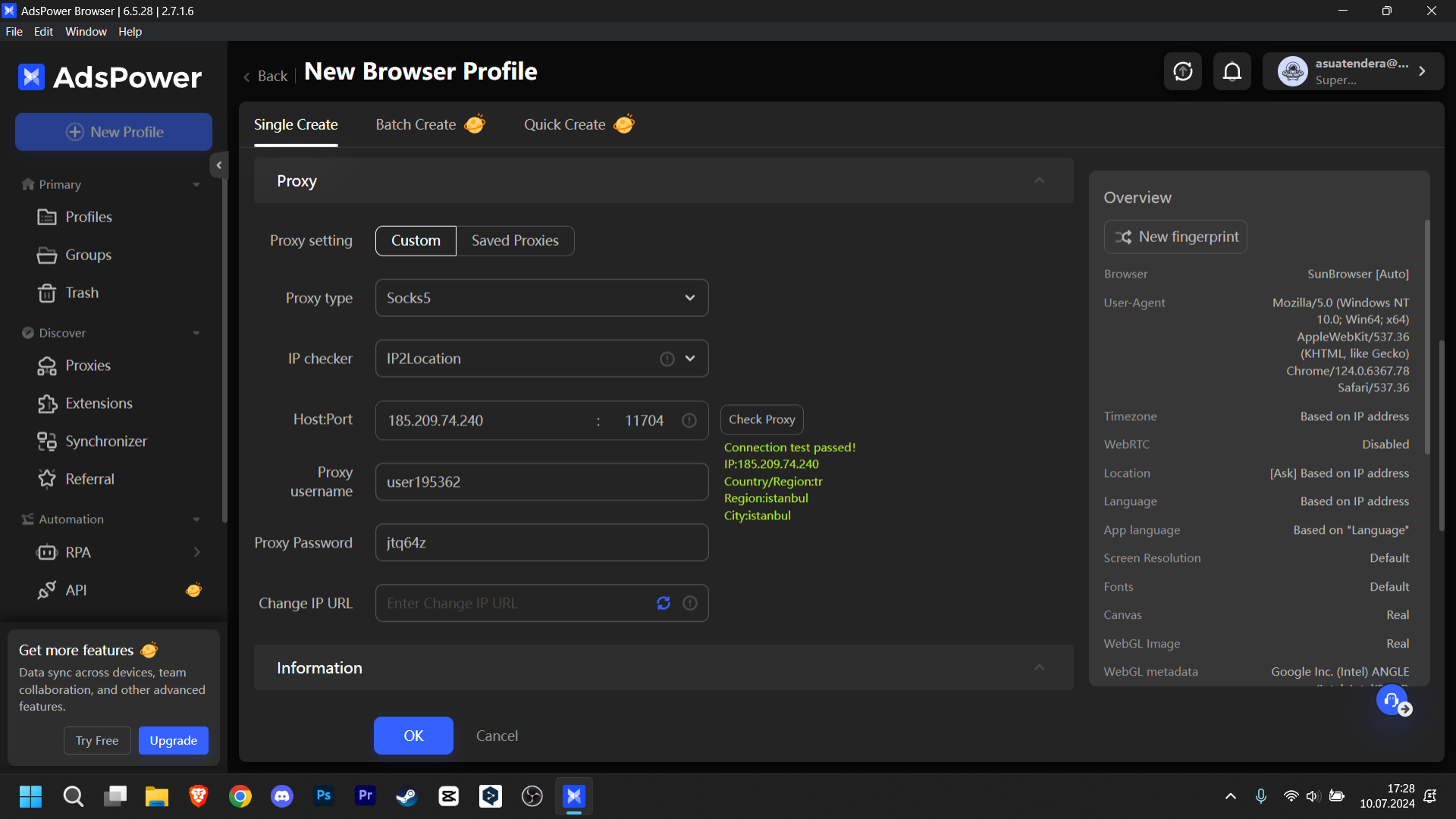Click the update/refresh icon in header

(1183, 72)
